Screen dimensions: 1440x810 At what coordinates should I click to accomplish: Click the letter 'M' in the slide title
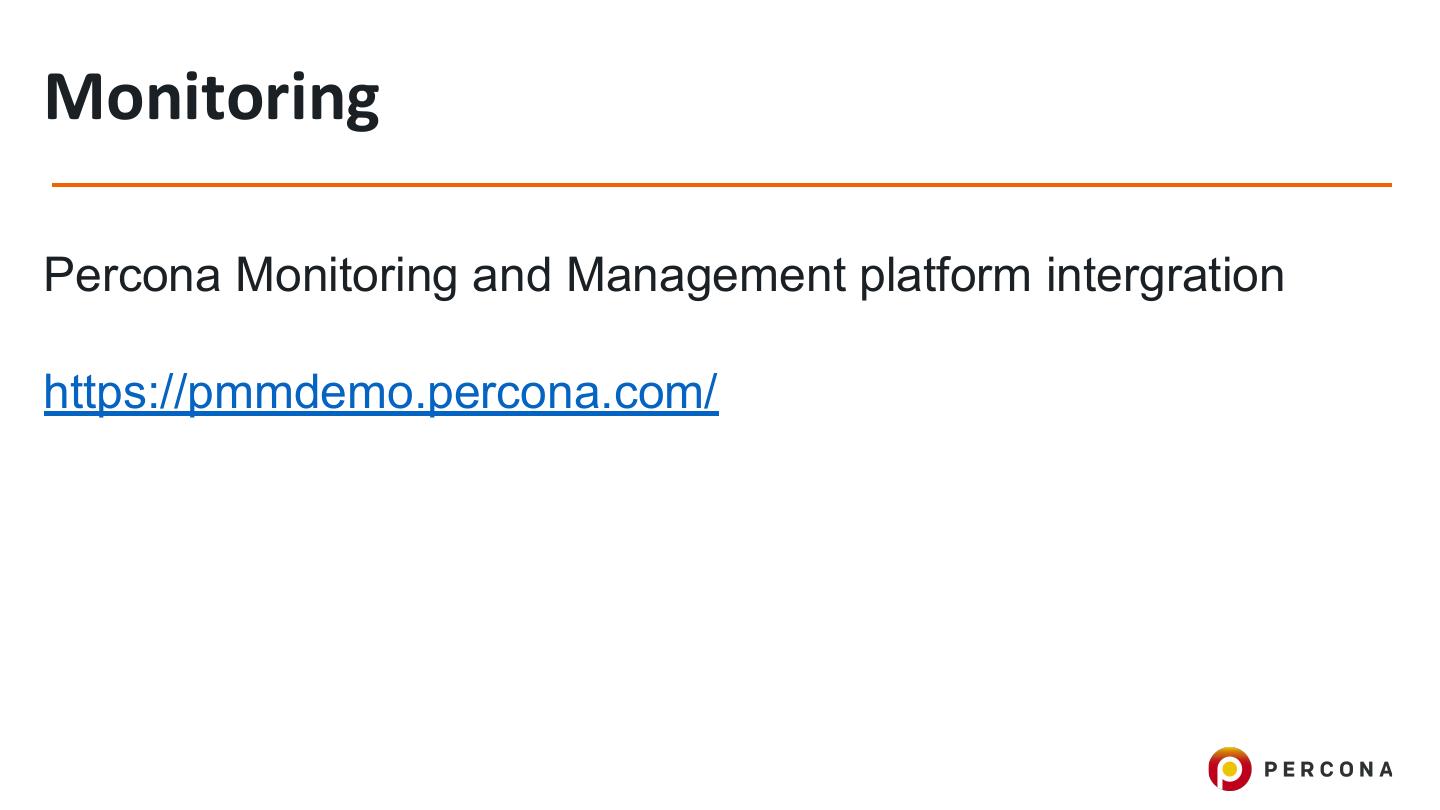tap(70, 97)
